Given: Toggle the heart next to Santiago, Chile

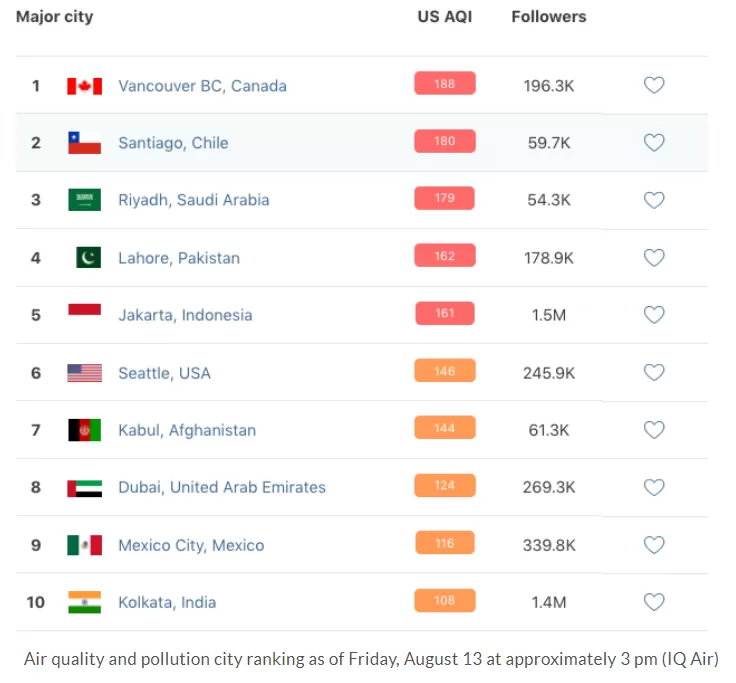Looking at the screenshot, I should (x=654, y=143).
